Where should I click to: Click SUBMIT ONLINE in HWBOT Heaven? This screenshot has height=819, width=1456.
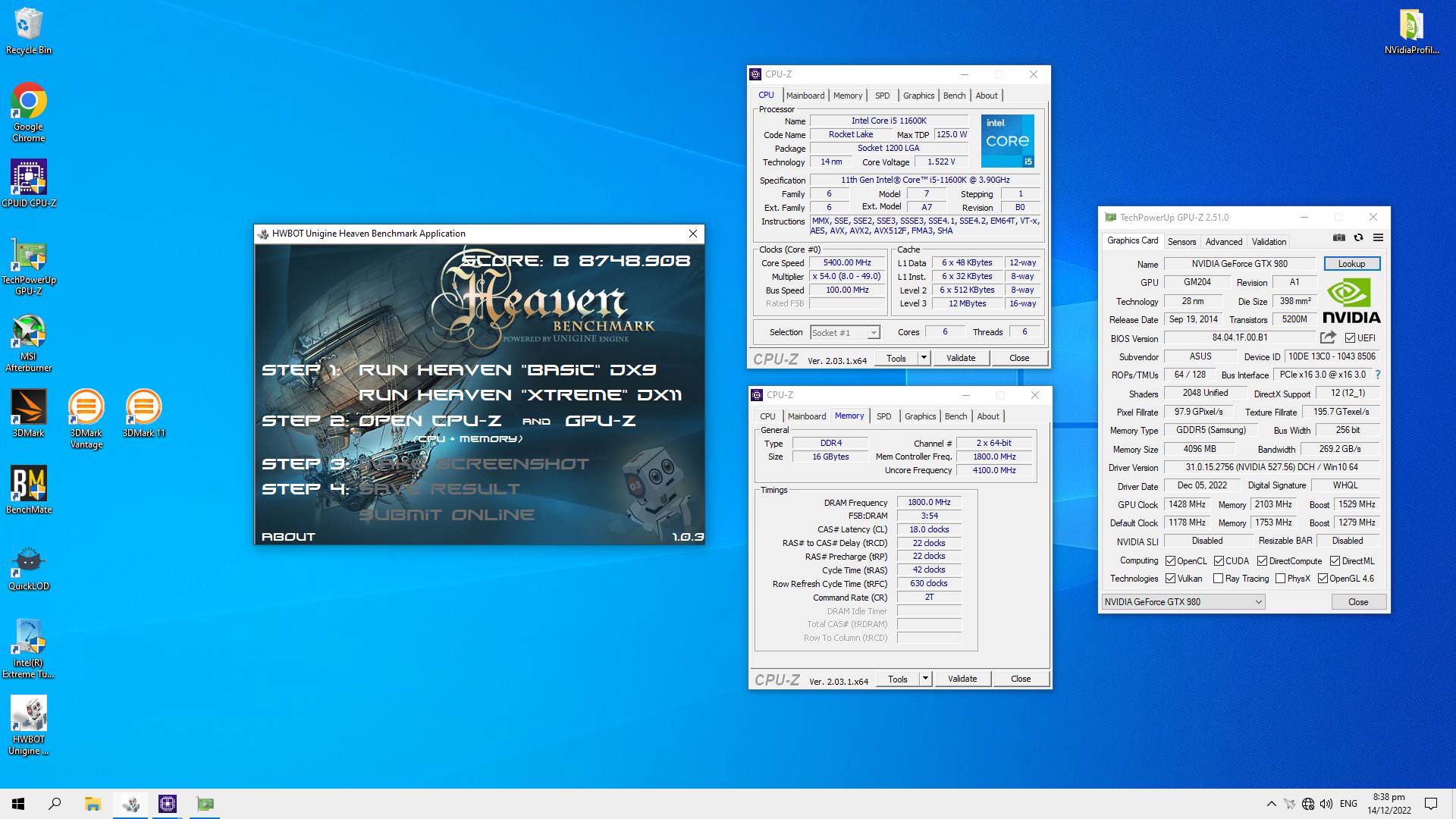point(447,515)
